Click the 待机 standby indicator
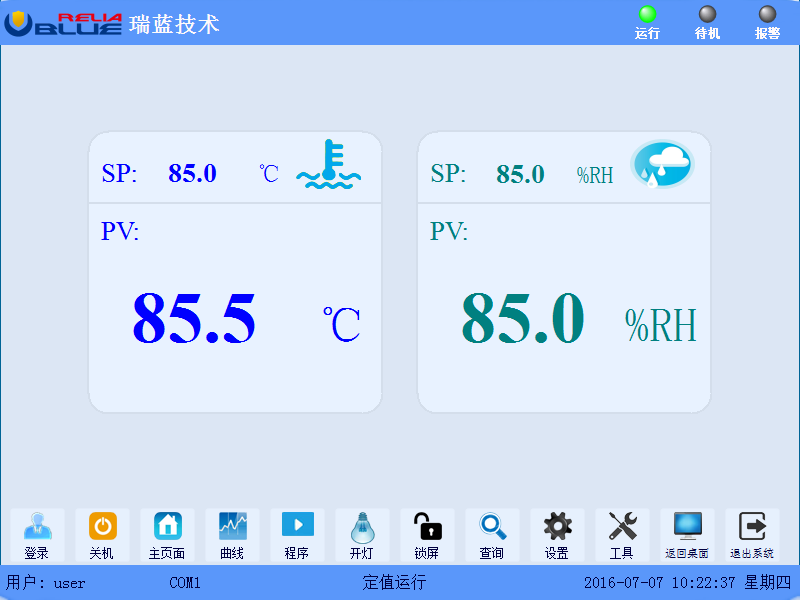This screenshot has width=800, height=600. coord(707,14)
